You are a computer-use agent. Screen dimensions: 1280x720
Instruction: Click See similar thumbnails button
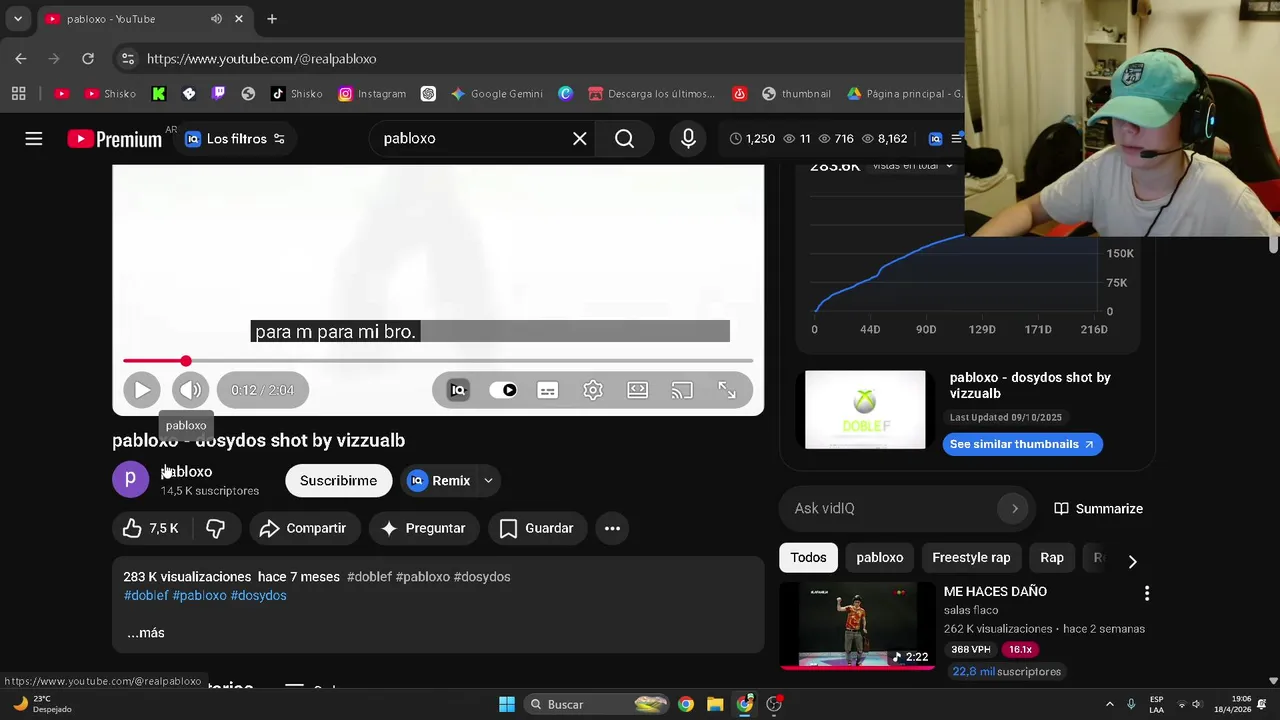(x=1022, y=444)
